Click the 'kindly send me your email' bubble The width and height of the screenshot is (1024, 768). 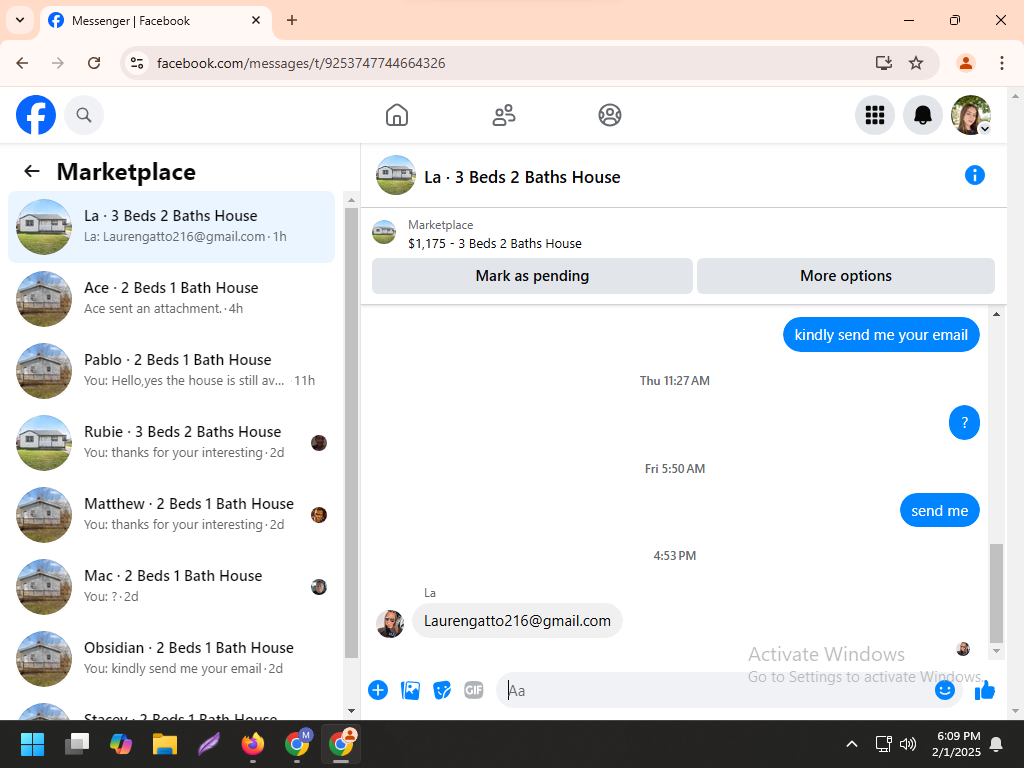click(881, 334)
